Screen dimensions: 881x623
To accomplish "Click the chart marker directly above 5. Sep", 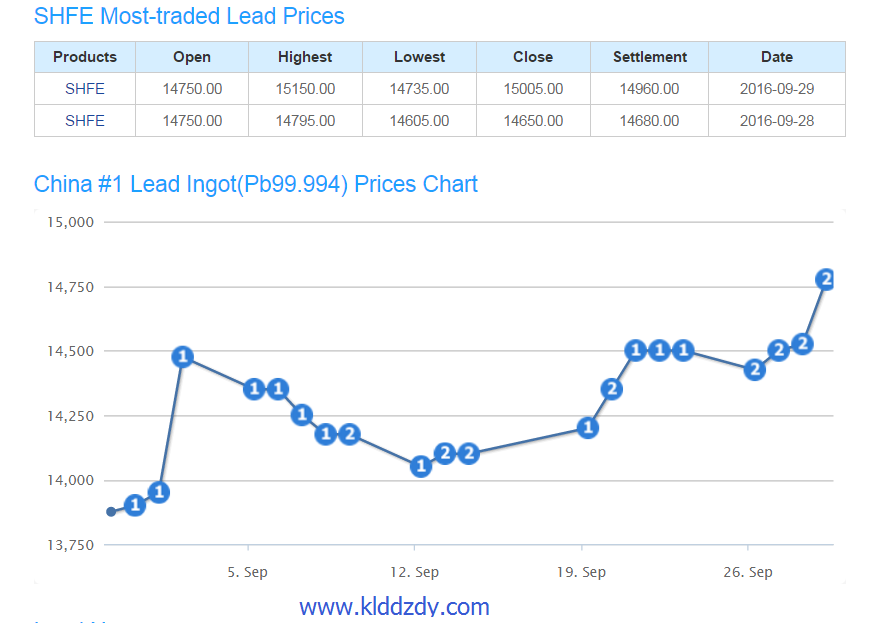I will pos(254,389).
